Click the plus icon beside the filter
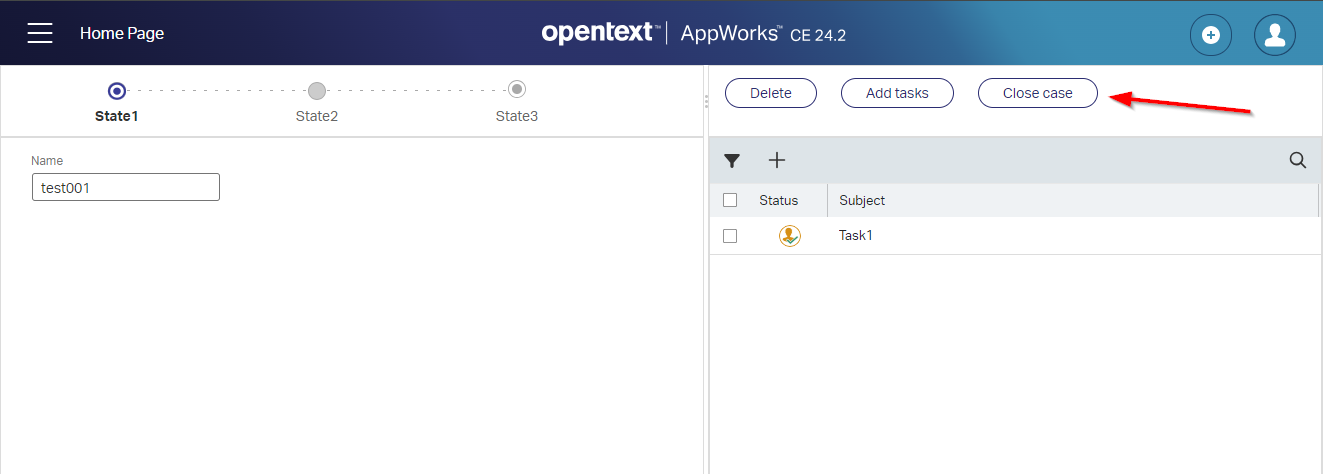 [777, 160]
